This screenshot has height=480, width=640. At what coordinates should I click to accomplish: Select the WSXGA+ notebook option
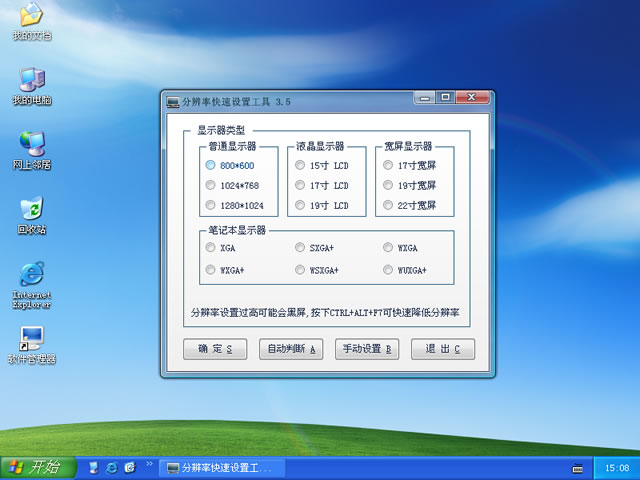coord(317,270)
